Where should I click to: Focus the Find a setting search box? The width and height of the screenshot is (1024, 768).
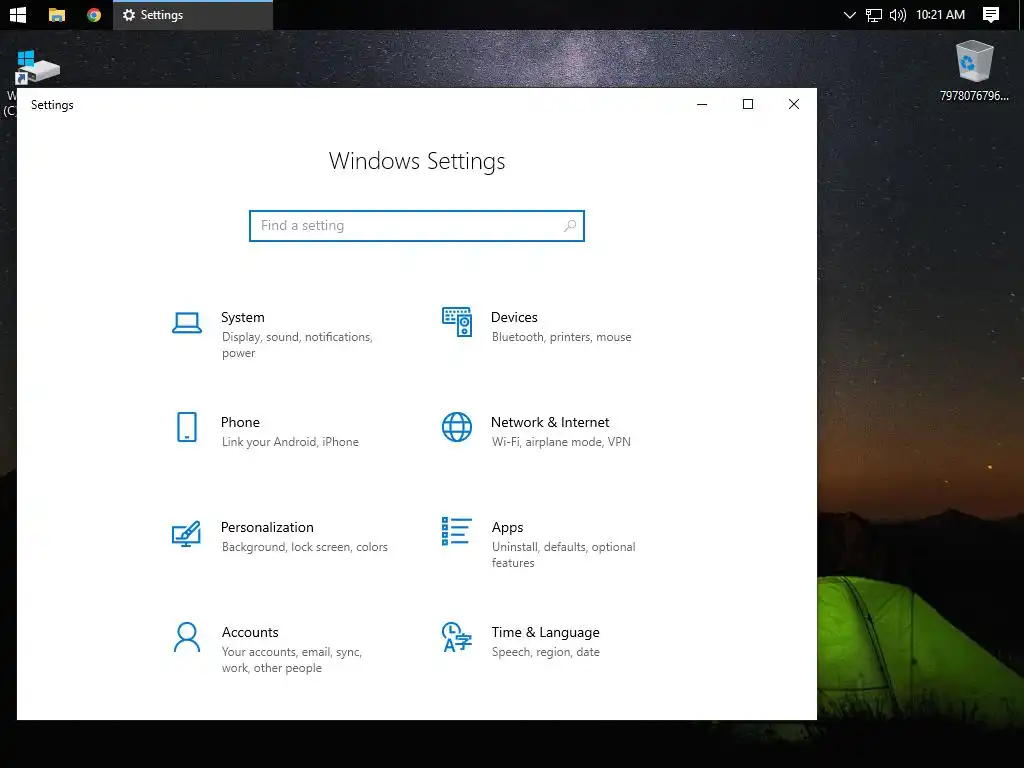coord(417,225)
